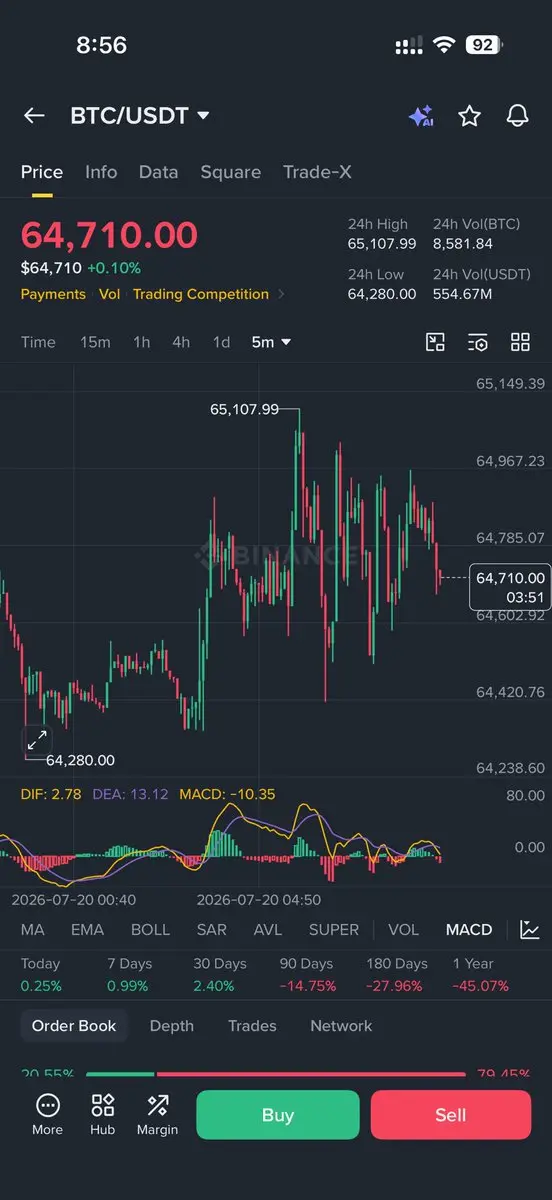Switch to the Trade-X tab
Viewport: 552px width, 1200px height.
[x=317, y=172]
